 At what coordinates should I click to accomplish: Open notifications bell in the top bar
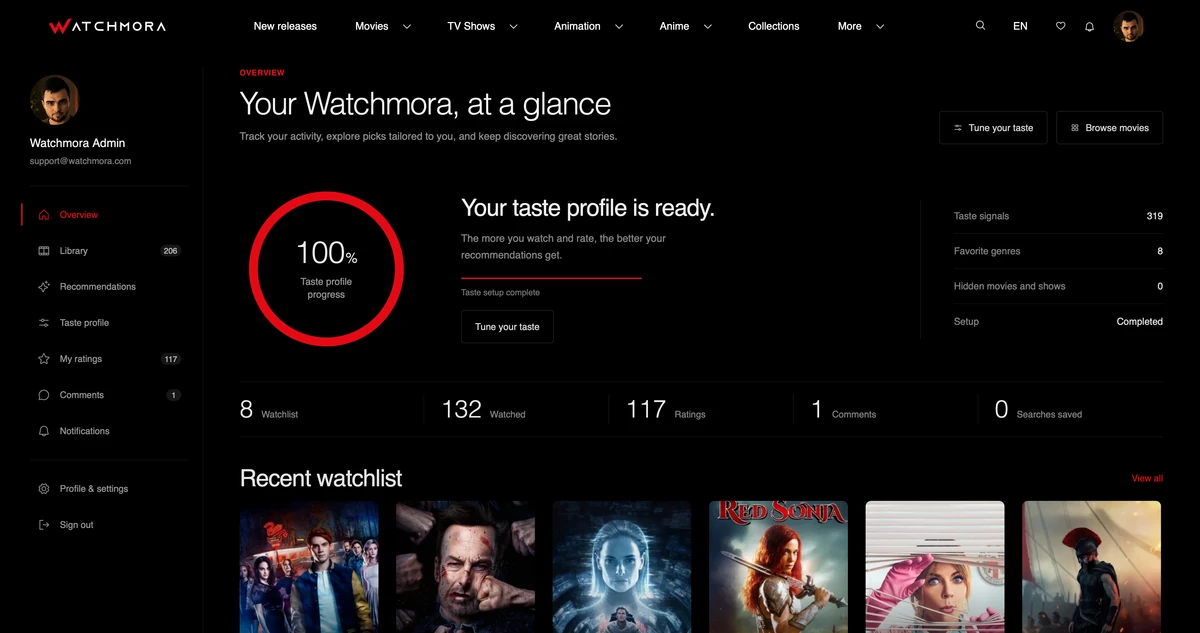(x=1090, y=26)
